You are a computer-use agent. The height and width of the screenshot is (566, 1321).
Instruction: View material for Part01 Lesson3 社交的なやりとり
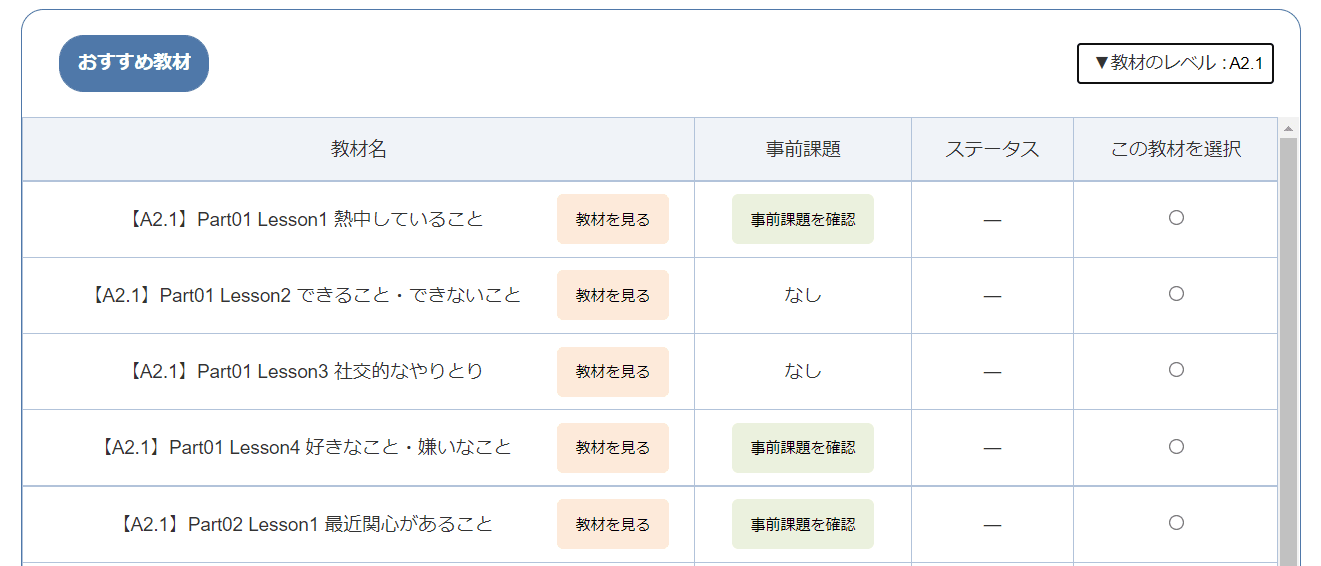(x=612, y=371)
